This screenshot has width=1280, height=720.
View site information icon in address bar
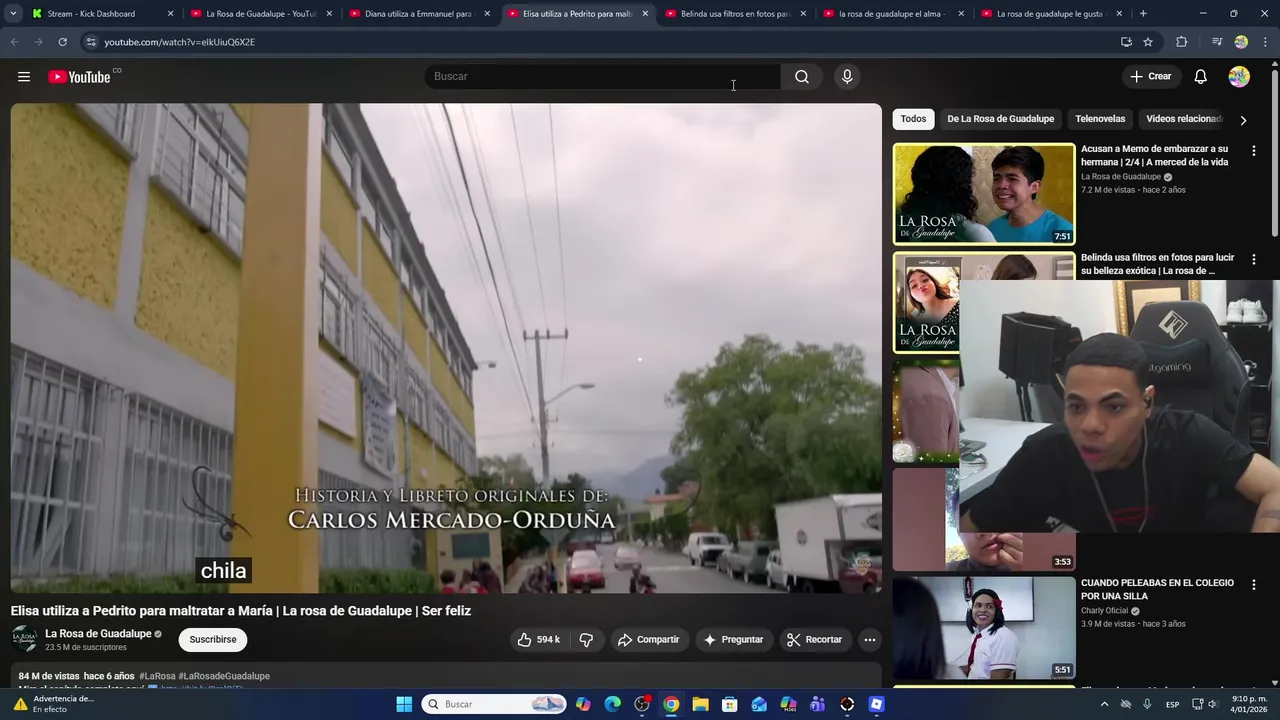(x=91, y=42)
